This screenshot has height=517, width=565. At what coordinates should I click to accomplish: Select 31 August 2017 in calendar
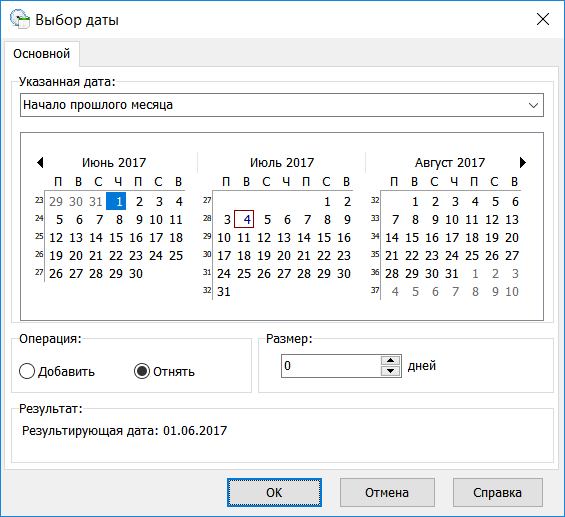[451, 273]
